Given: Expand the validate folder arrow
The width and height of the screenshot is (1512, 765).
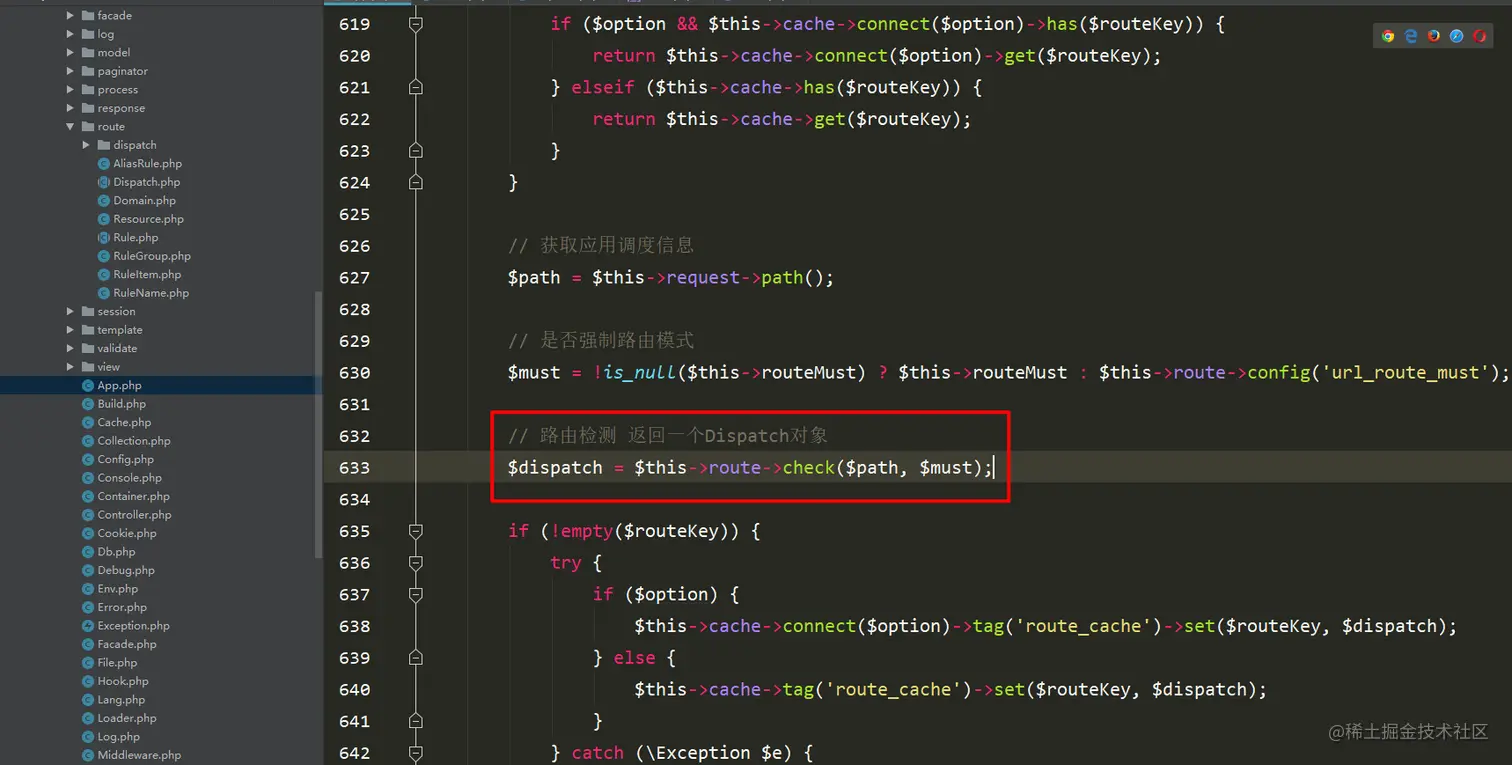Looking at the screenshot, I should [x=71, y=349].
